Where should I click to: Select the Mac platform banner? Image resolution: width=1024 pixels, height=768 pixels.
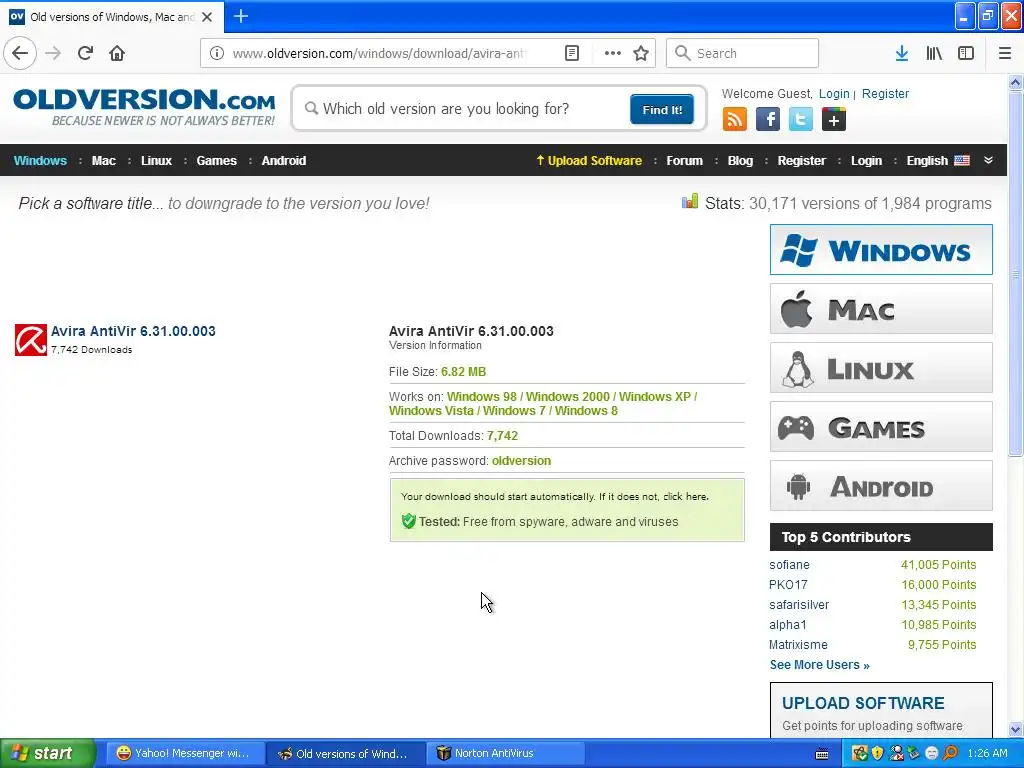point(881,309)
